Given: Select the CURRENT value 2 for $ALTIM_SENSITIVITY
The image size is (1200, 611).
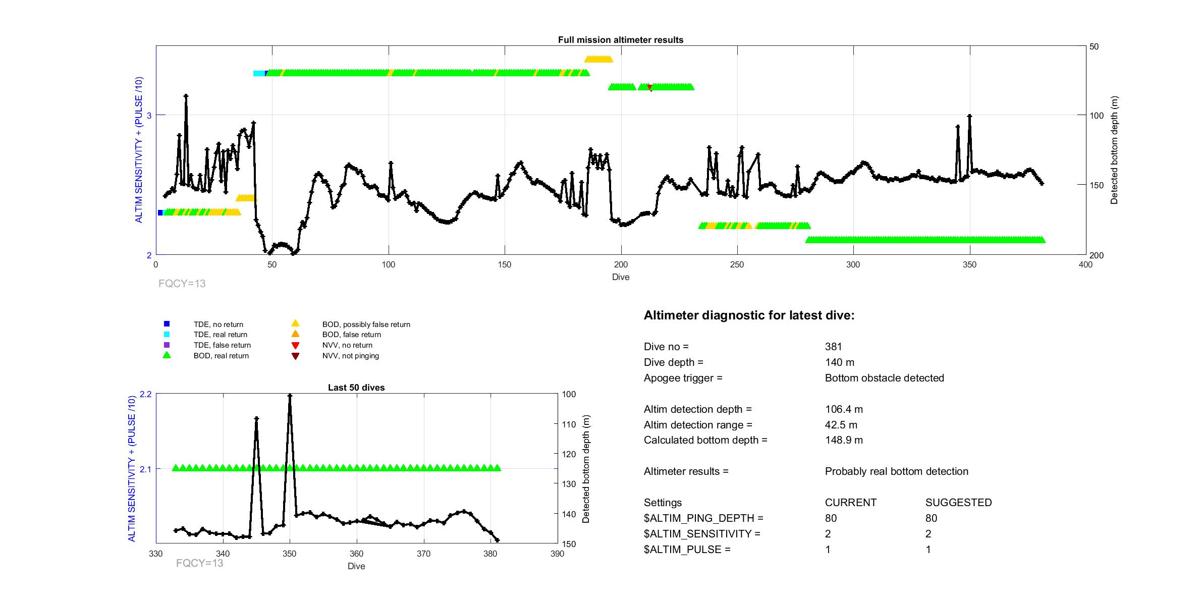Looking at the screenshot, I should (x=828, y=534).
